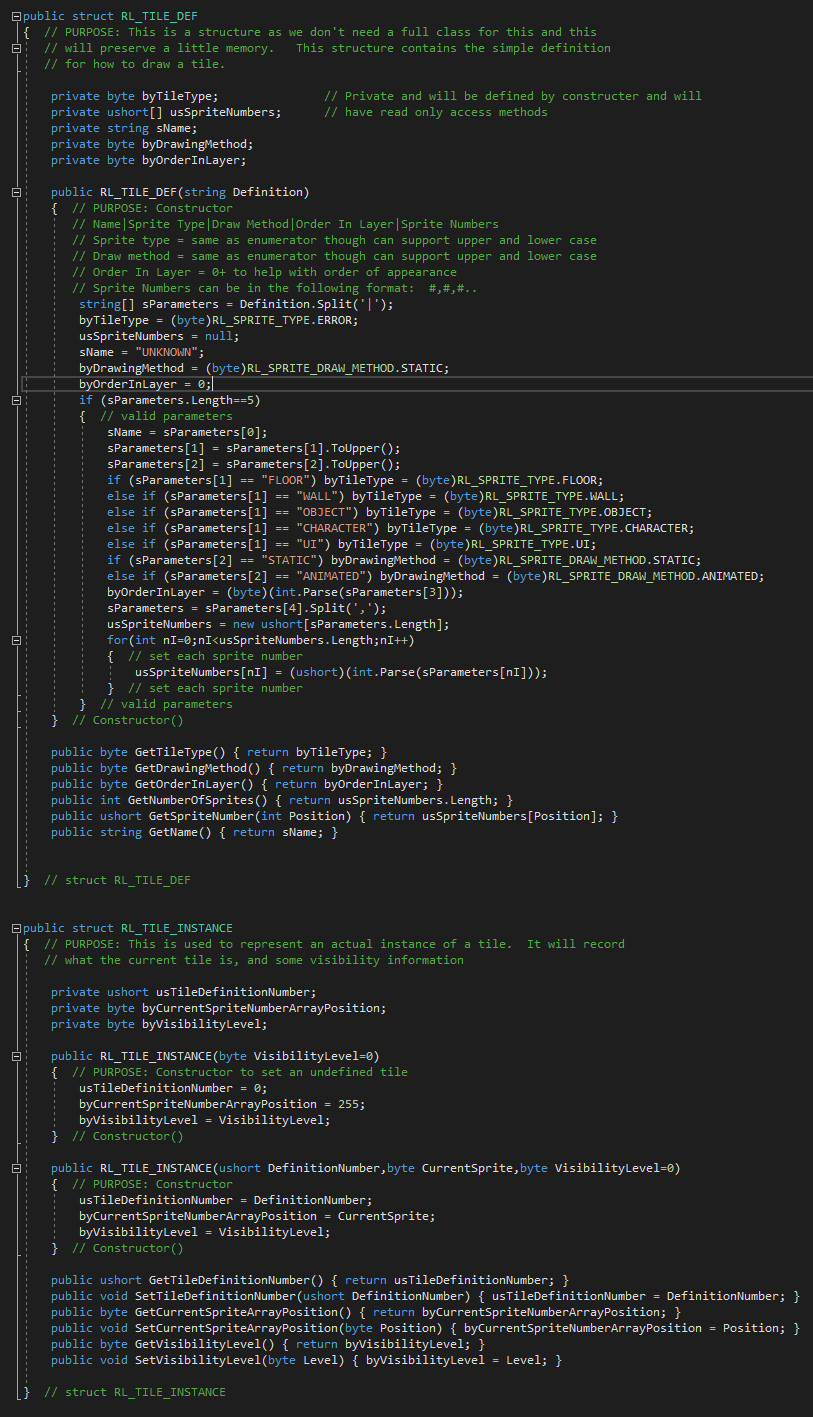Click the "ANIMATED" drawing method check line
813x1417 pixels.
coord(435,576)
